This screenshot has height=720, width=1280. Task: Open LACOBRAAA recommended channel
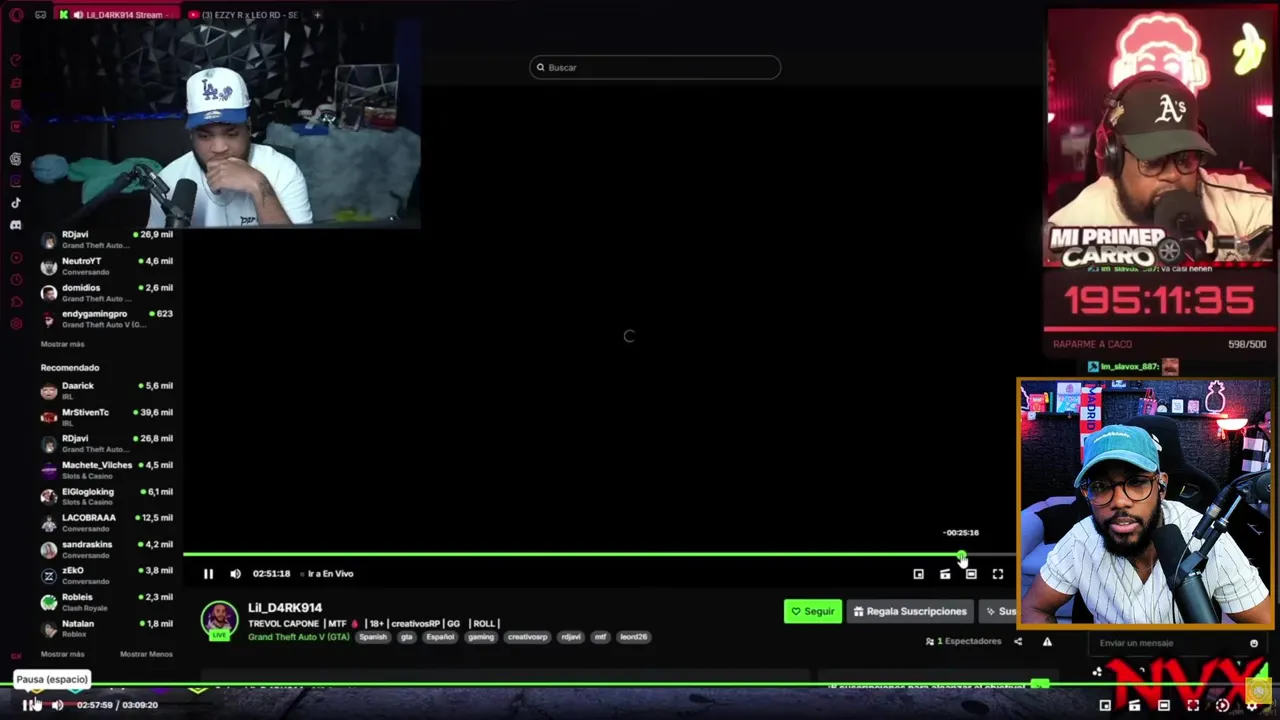point(106,522)
